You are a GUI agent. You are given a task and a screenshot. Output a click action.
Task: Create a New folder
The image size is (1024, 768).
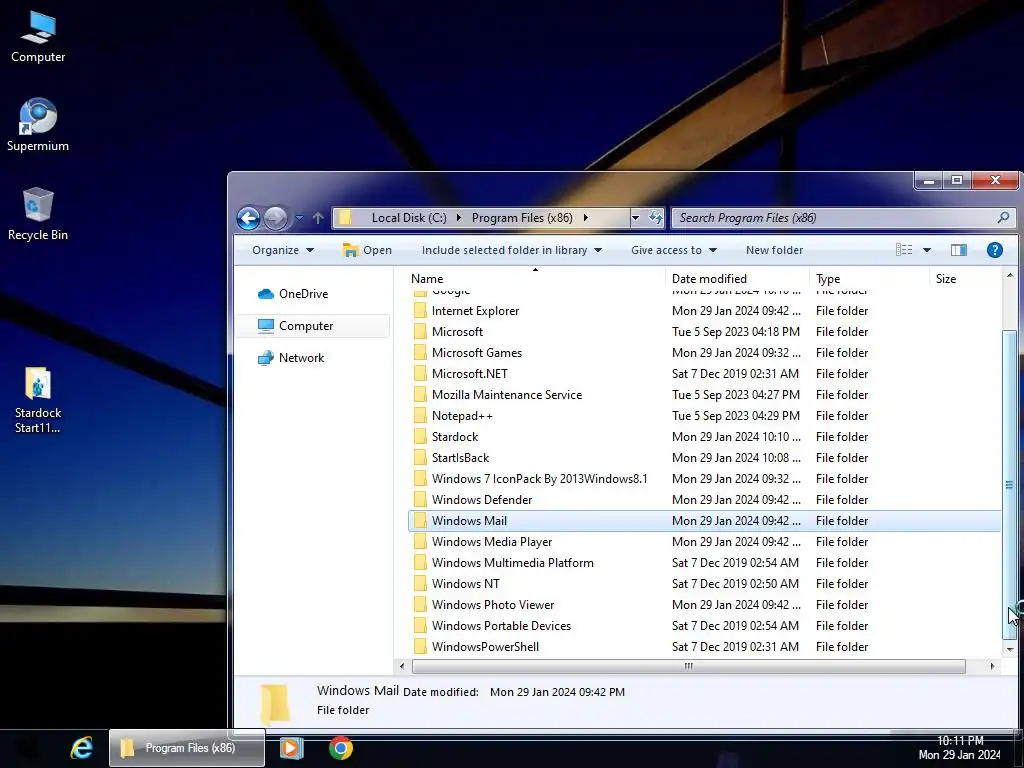pos(775,250)
